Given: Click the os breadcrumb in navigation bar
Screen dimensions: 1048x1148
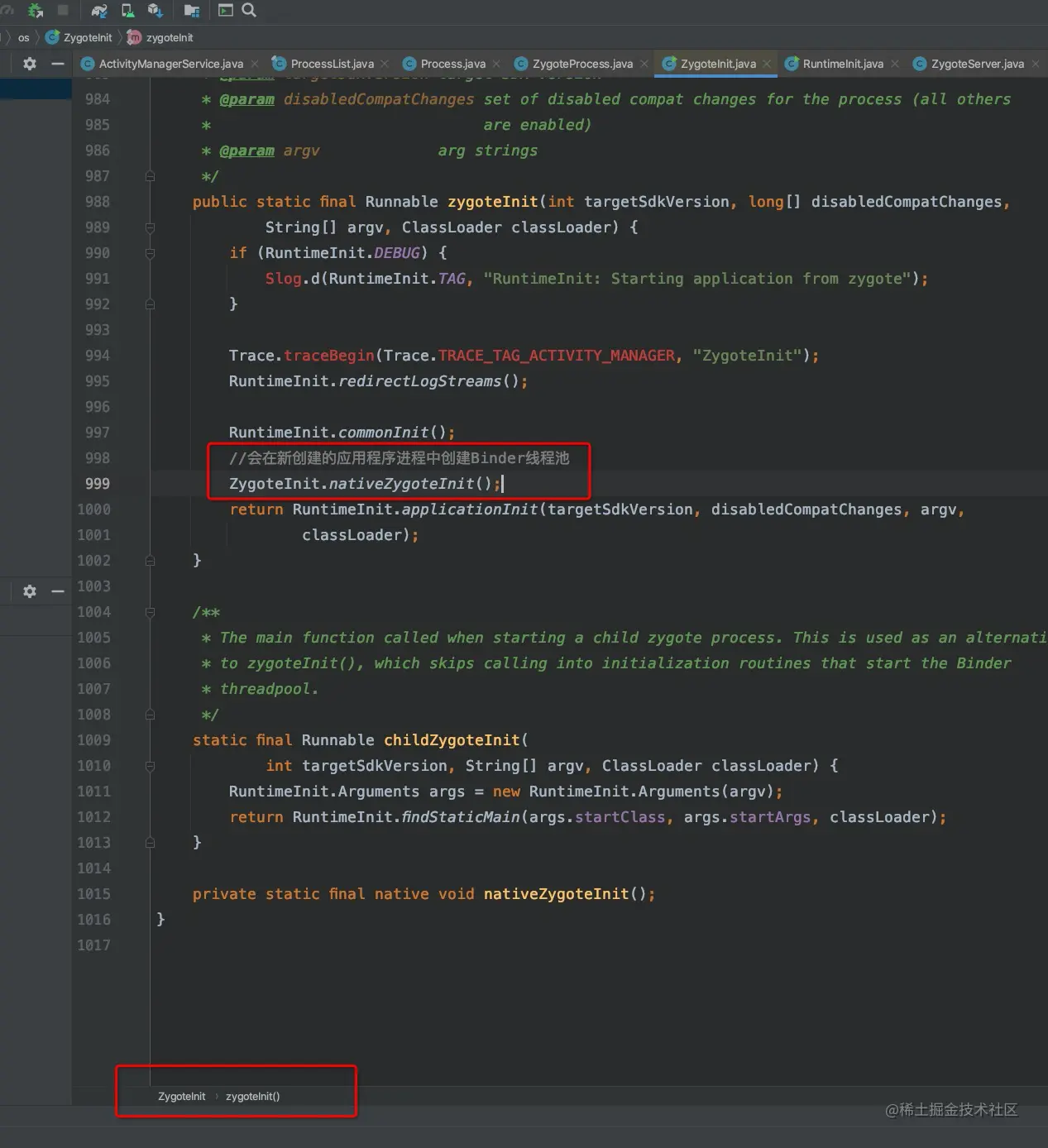Looking at the screenshot, I should pyautogui.click(x=23, y=37).
